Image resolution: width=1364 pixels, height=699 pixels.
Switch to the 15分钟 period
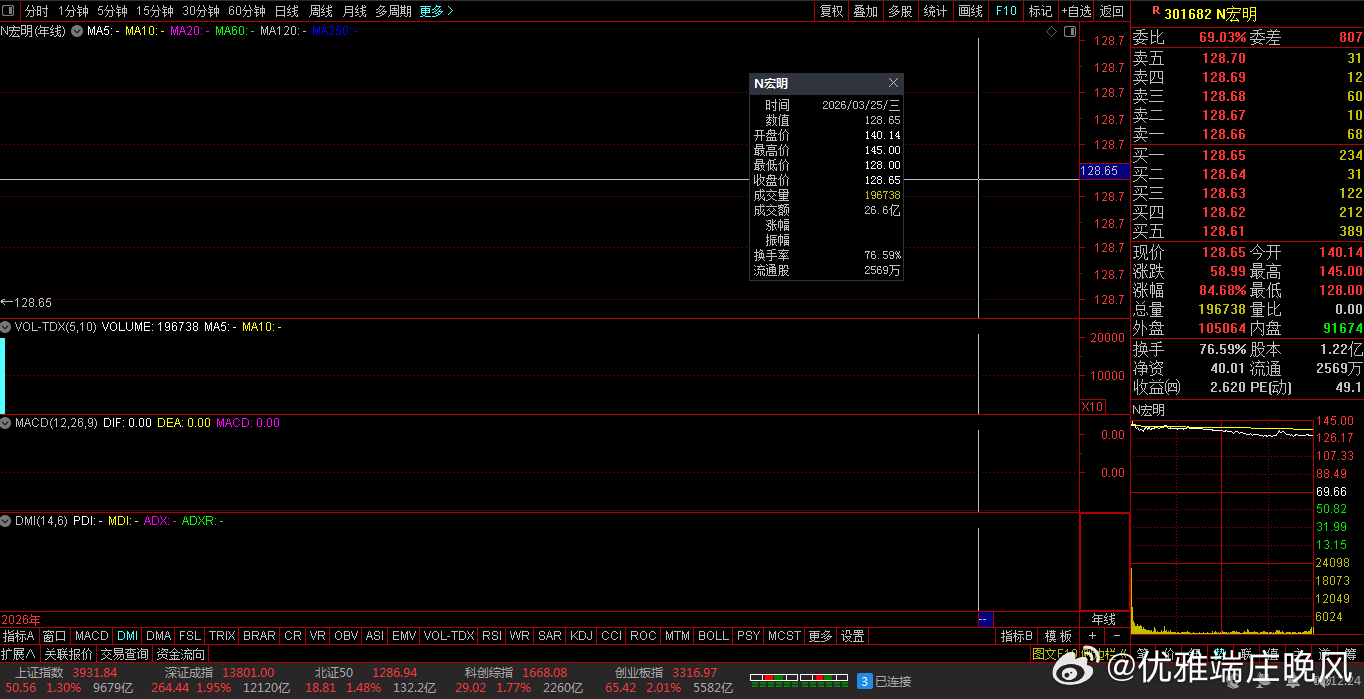154,11
